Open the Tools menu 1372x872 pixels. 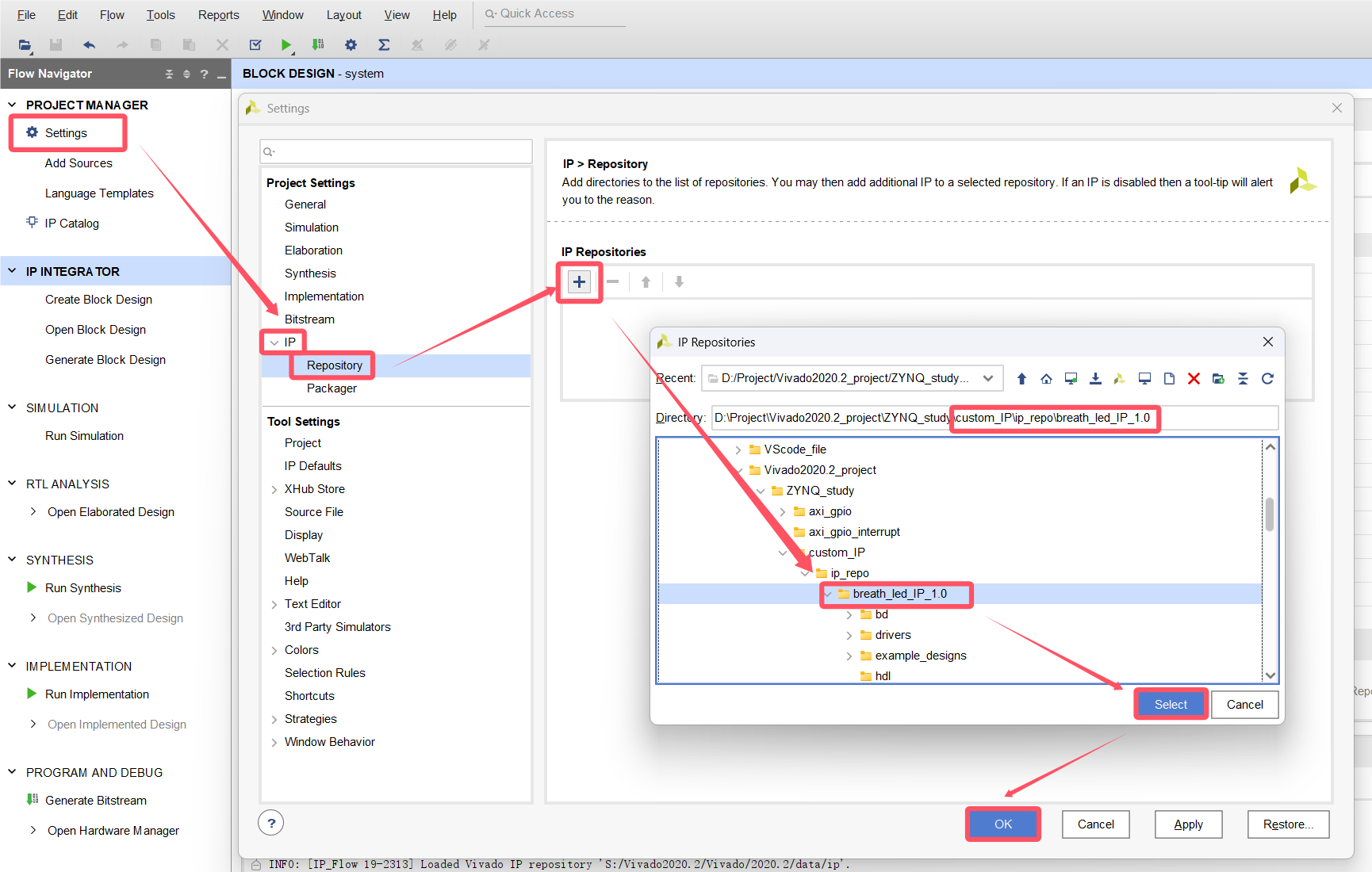point(160,15)
